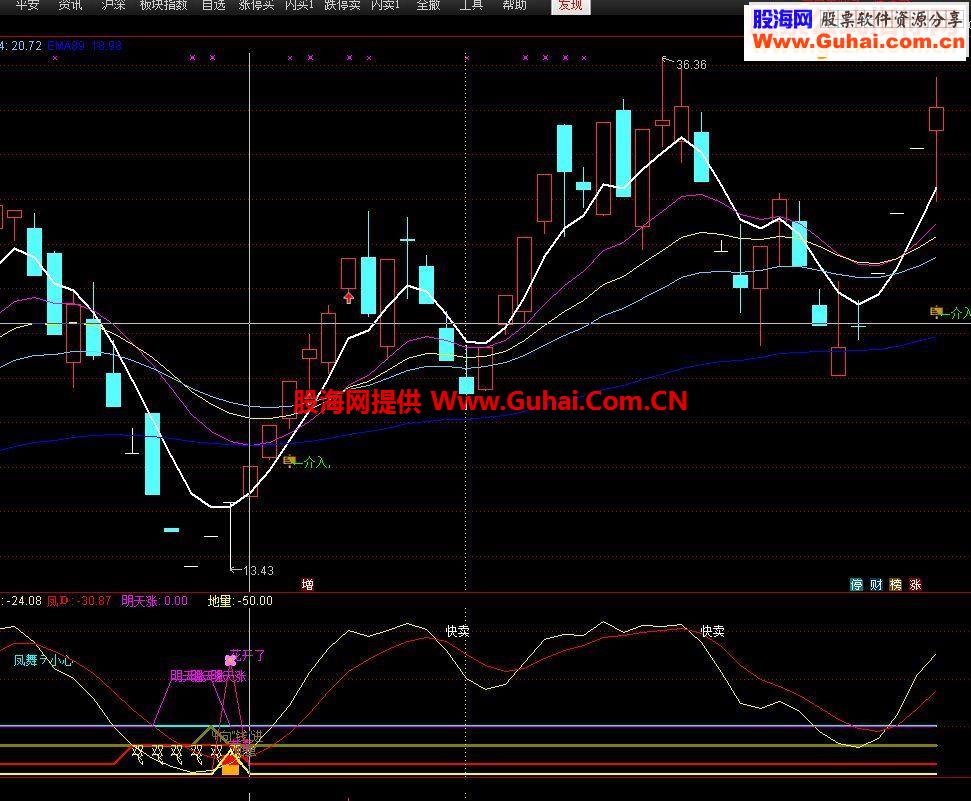
Task: Click the 停 indicator icon
Action: (x=856, y=584)
